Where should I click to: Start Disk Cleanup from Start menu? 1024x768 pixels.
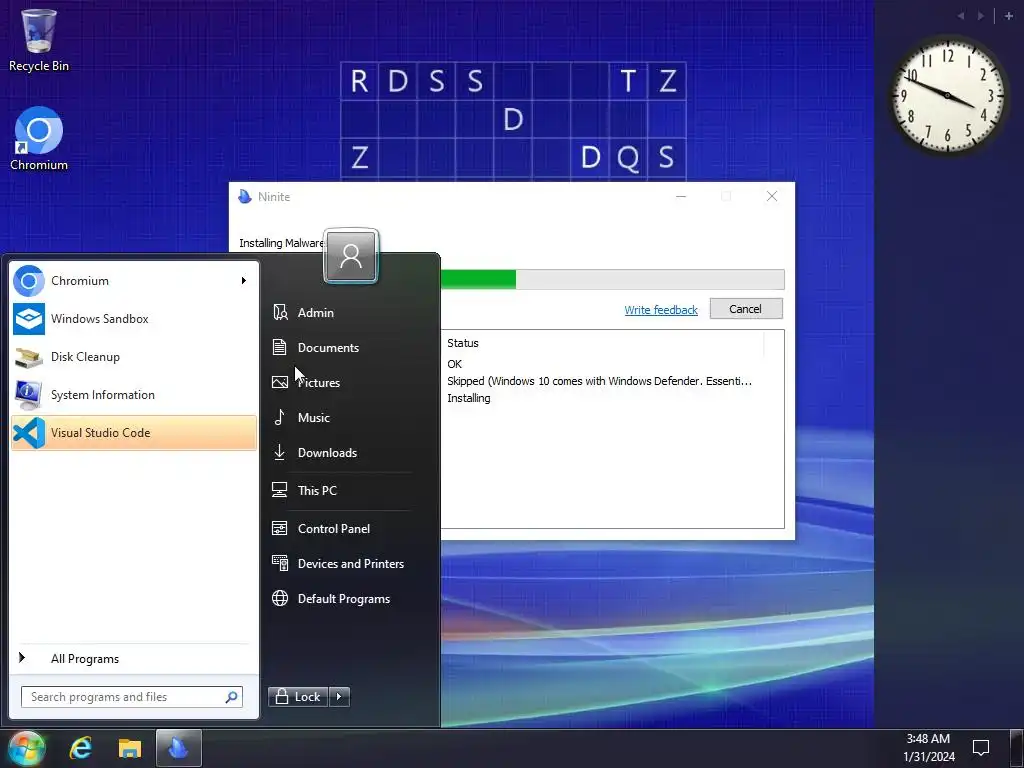[x=134, y=357]
